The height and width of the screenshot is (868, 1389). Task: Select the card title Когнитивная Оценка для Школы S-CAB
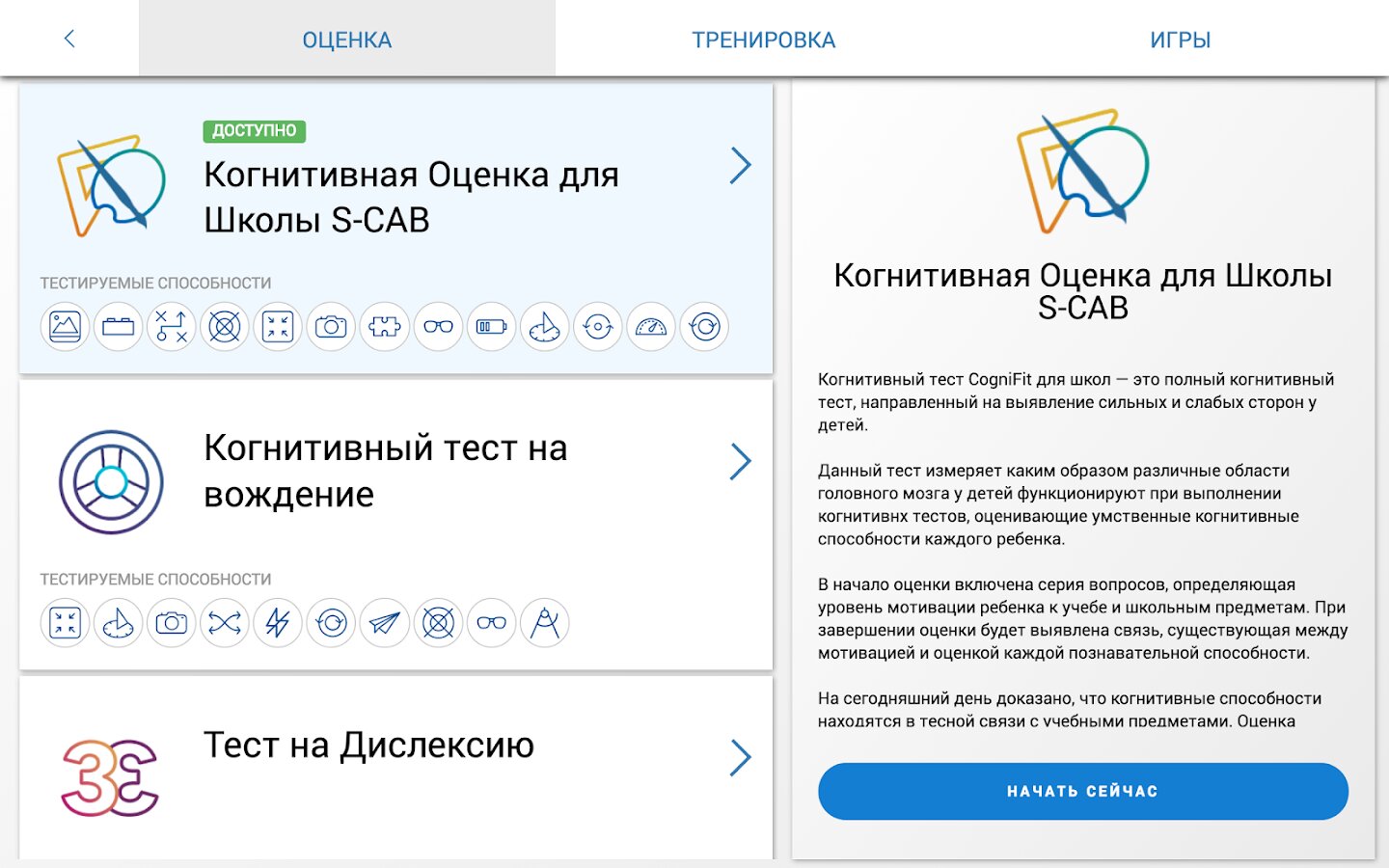412,198
